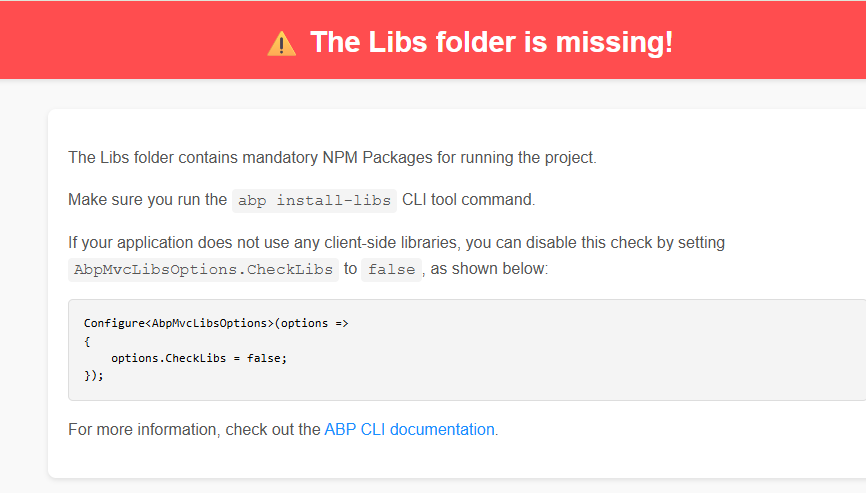
Task: Click the ', as shown below:' text
Action: pos(486,269)
